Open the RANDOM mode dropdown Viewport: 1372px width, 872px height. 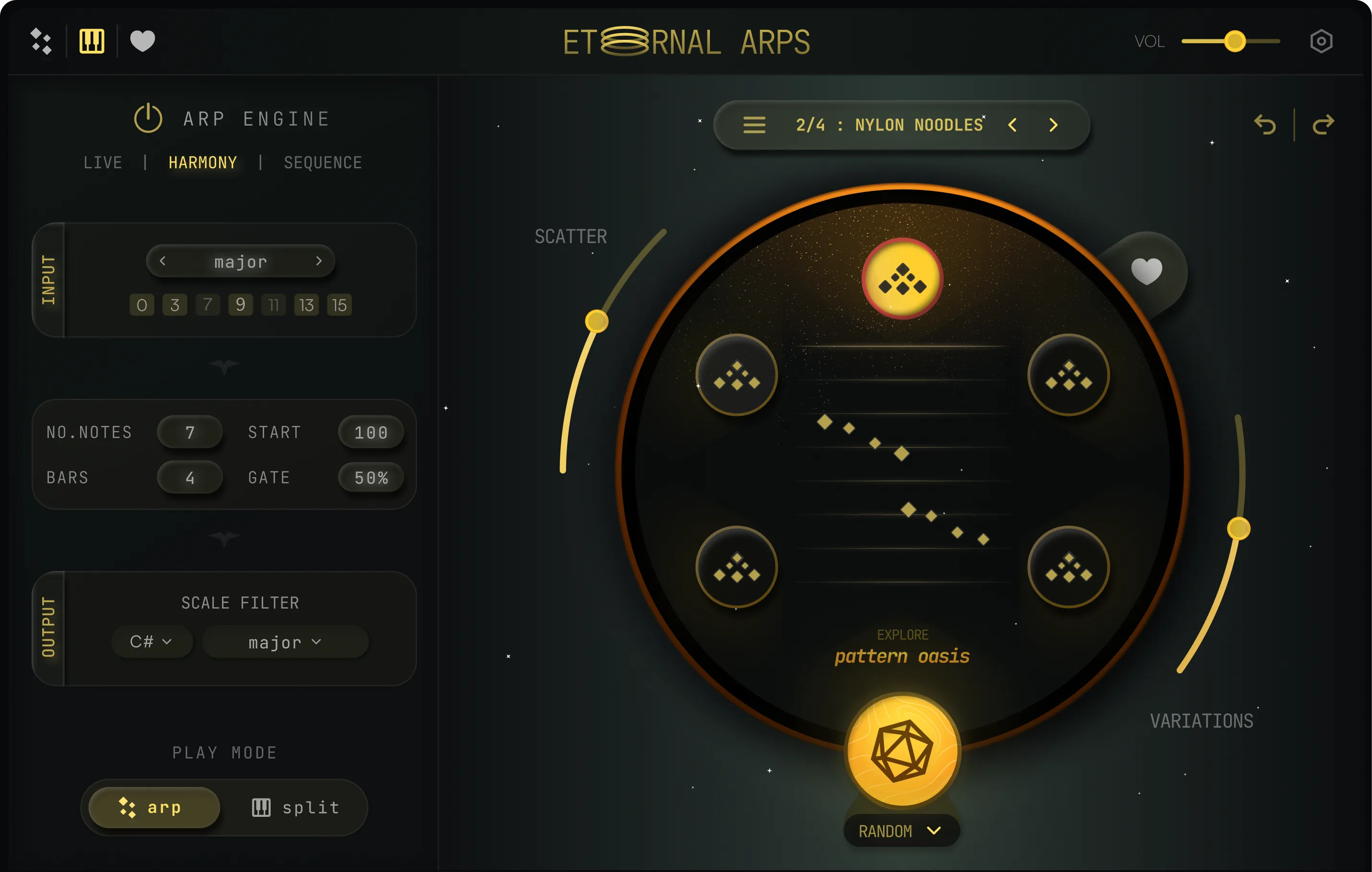(x=901, y=831)
